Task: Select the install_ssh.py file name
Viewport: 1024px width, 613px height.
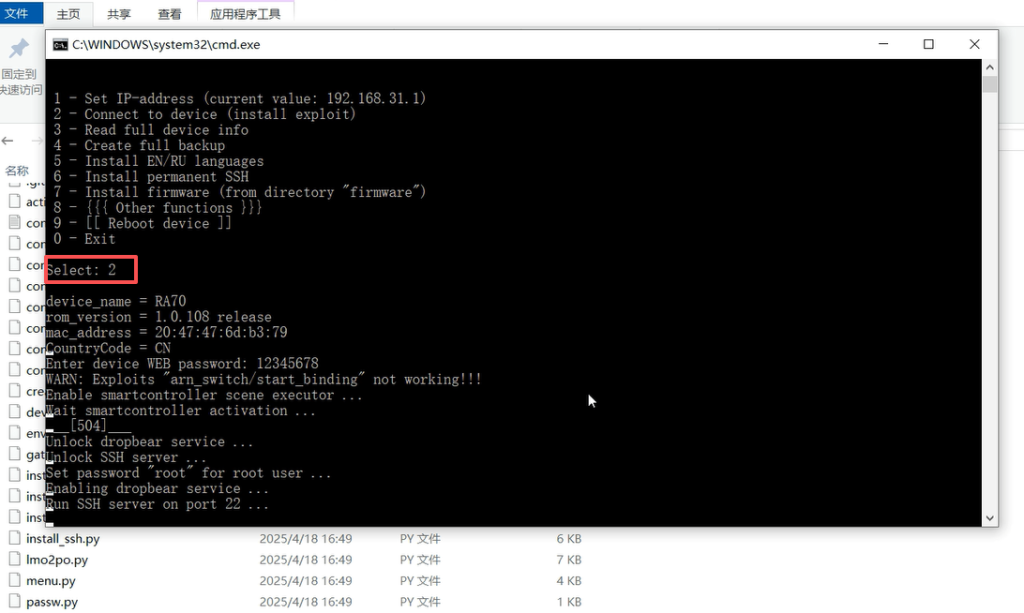Action: 63,539
